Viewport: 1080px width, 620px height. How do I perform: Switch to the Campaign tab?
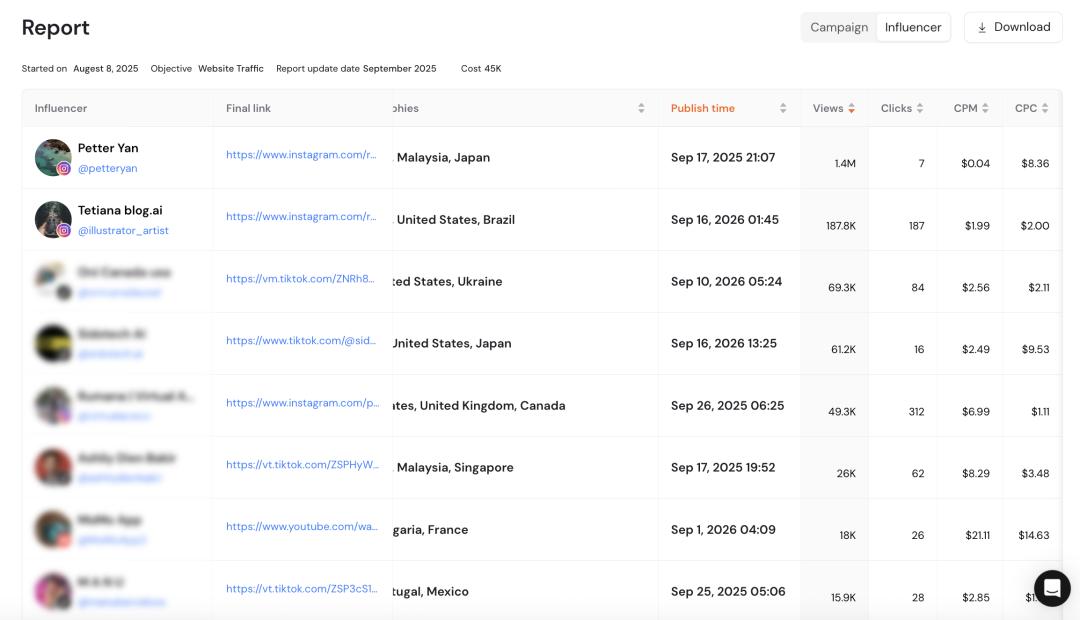coord(838,27)
